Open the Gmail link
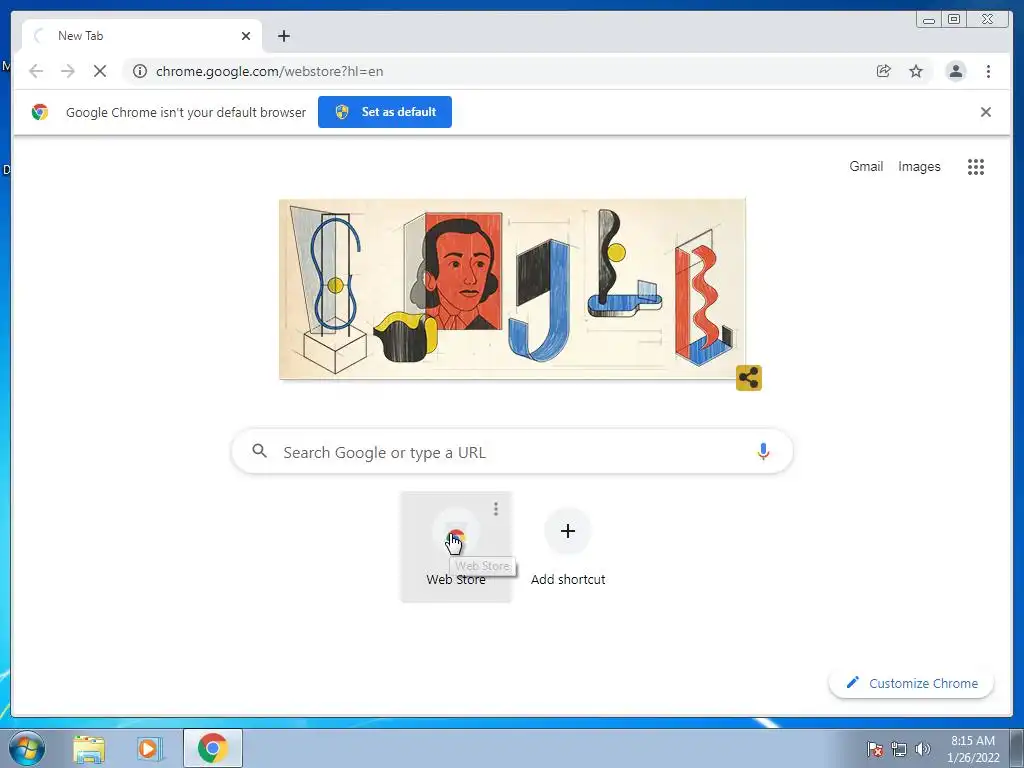This screenshot has height=768, width=1024. pos(866,167)
